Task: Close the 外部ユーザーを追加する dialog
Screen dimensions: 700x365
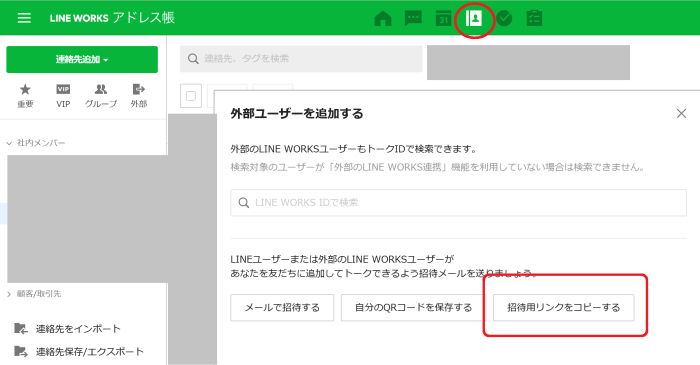Action: [681, 113]
